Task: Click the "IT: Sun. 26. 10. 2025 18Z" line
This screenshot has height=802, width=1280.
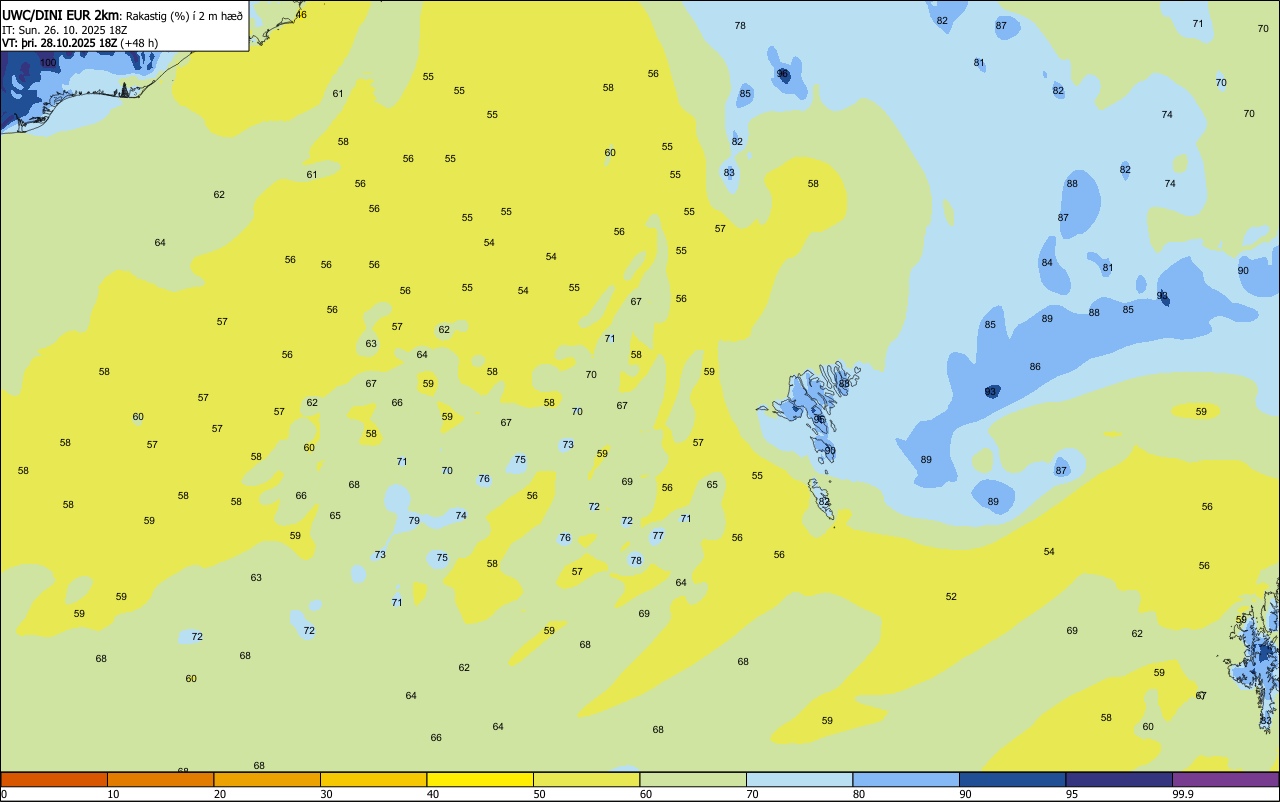Action: tap(65, 29)
